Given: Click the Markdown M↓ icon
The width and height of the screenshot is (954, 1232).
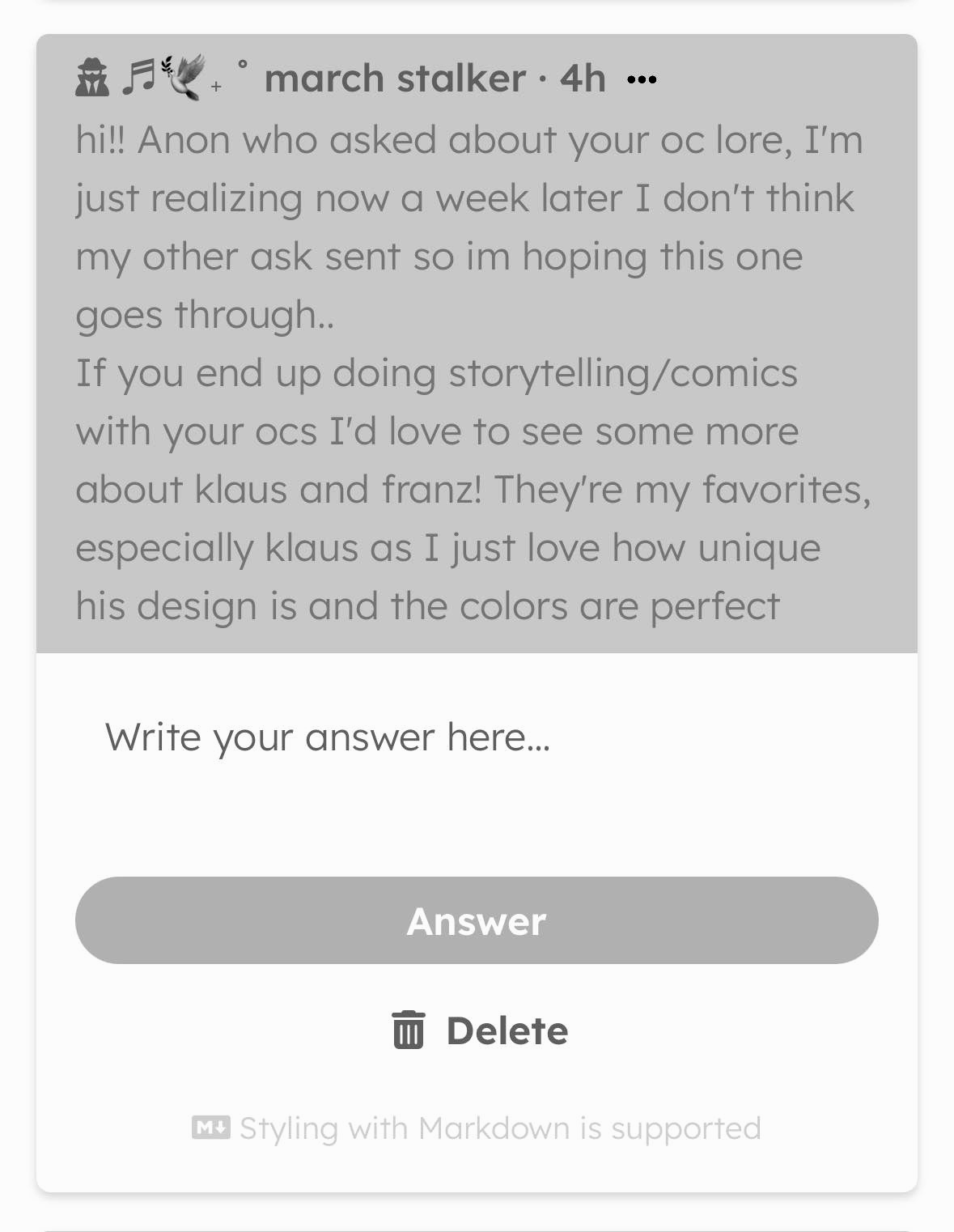Looking at the screenshot, I should pos(211,1127).
